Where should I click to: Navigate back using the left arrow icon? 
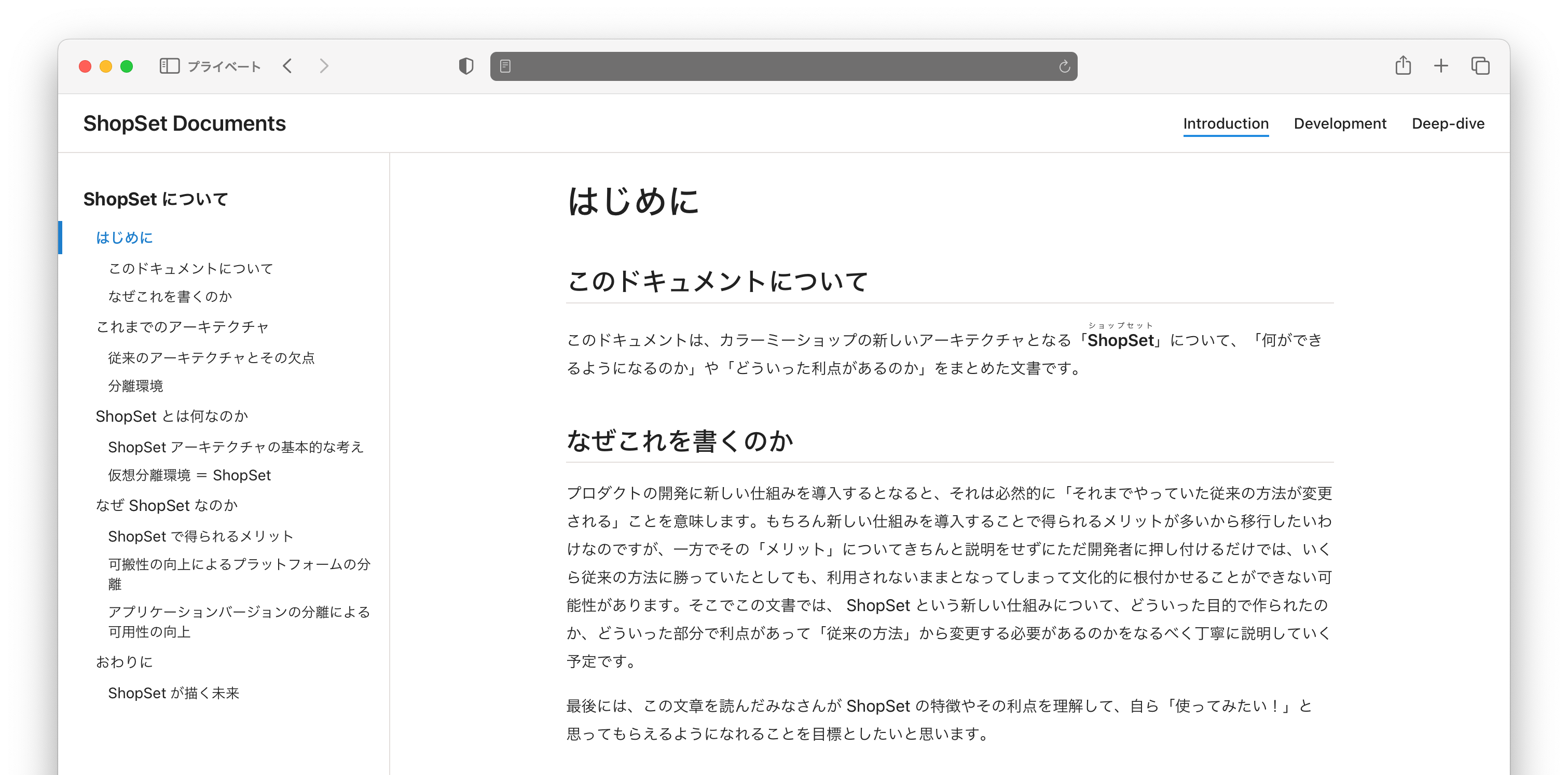[x=287, y=66]
